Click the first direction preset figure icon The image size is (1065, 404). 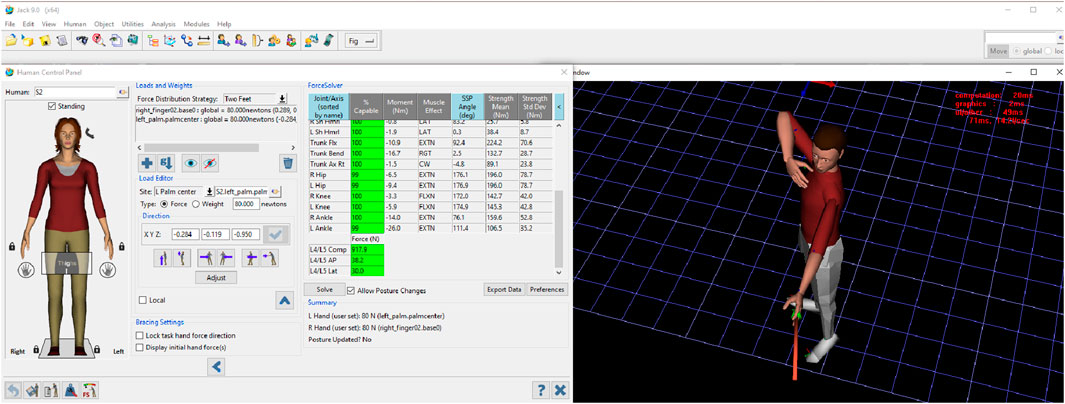162,258
